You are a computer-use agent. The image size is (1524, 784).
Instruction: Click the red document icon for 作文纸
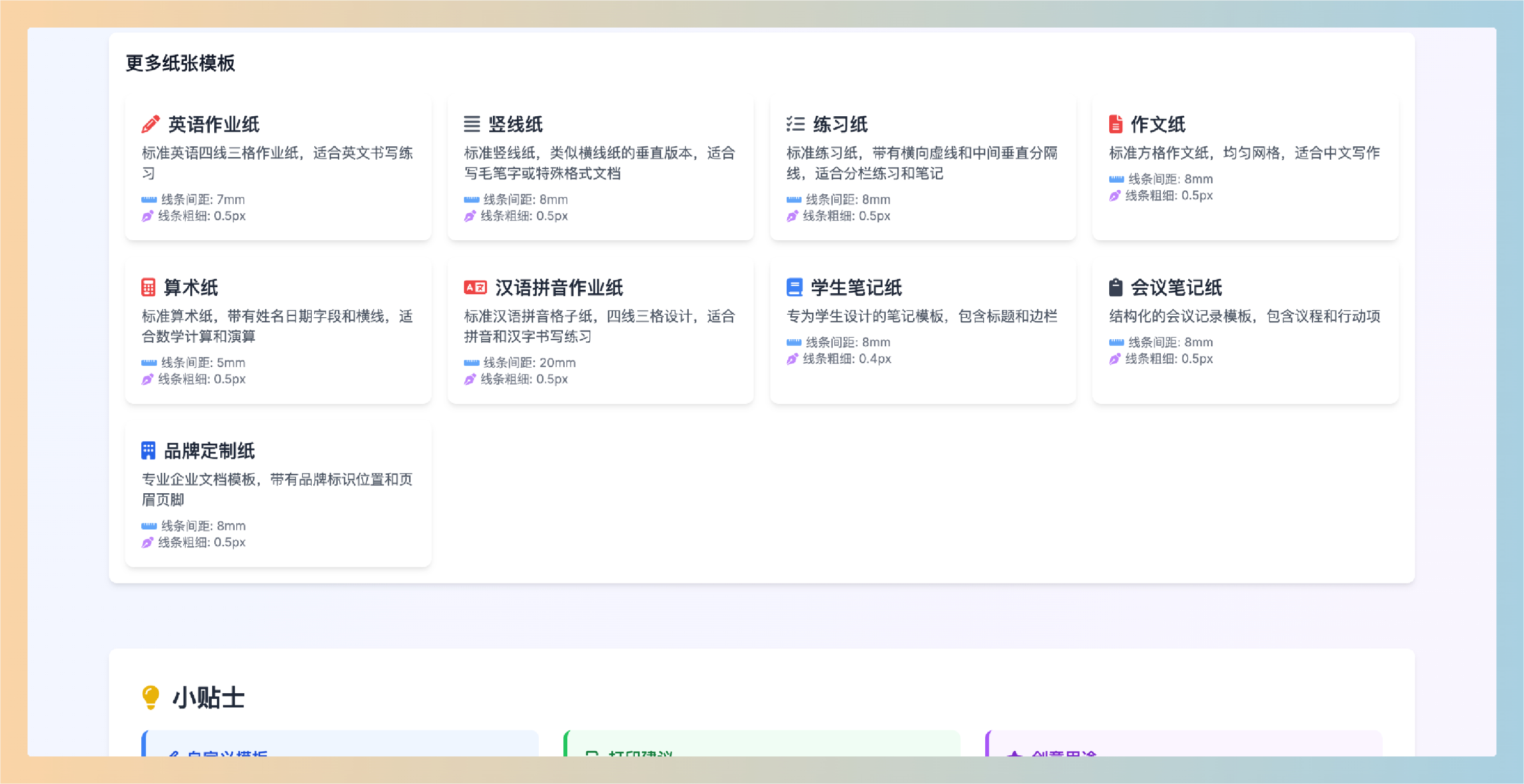click(x=1115, y=124)
